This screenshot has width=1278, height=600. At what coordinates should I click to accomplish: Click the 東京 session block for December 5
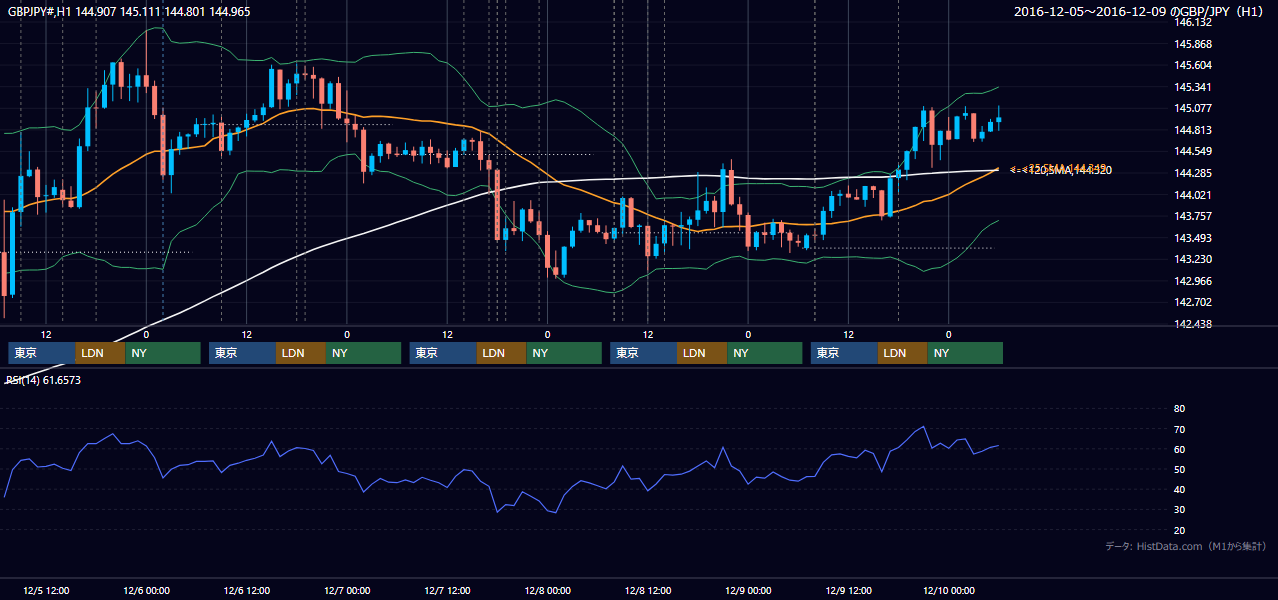click(x=42, y=353)
